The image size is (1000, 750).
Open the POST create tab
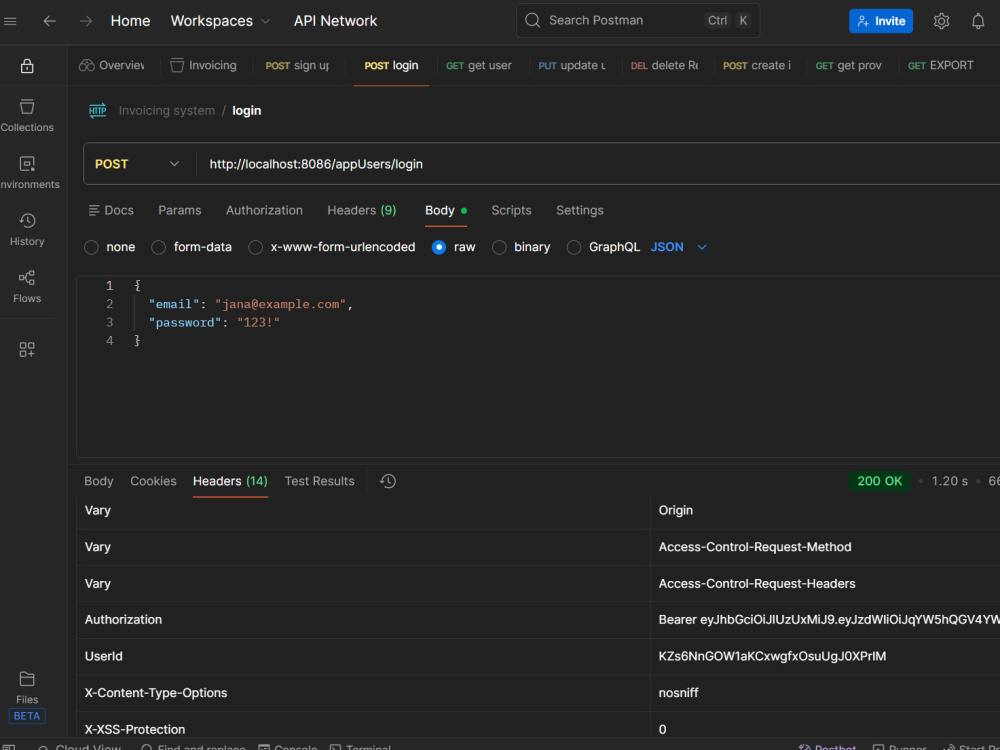[x=756, y=65]
